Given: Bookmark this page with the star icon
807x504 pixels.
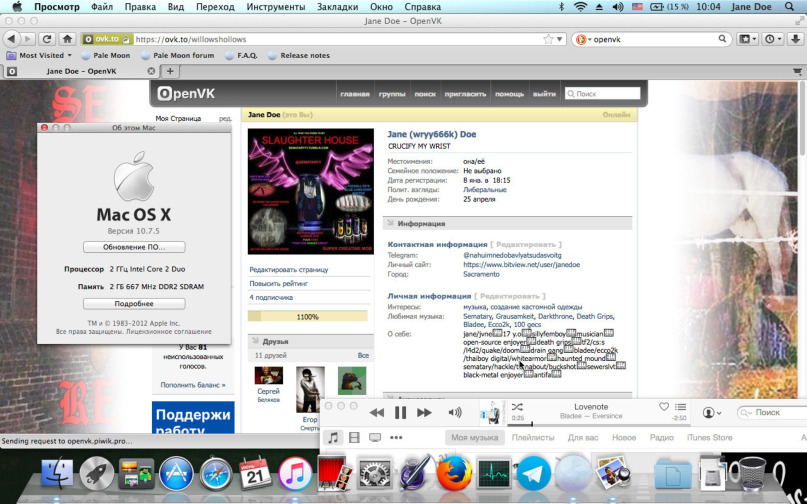Looking at the screenshot, I should tap(548, 39).
